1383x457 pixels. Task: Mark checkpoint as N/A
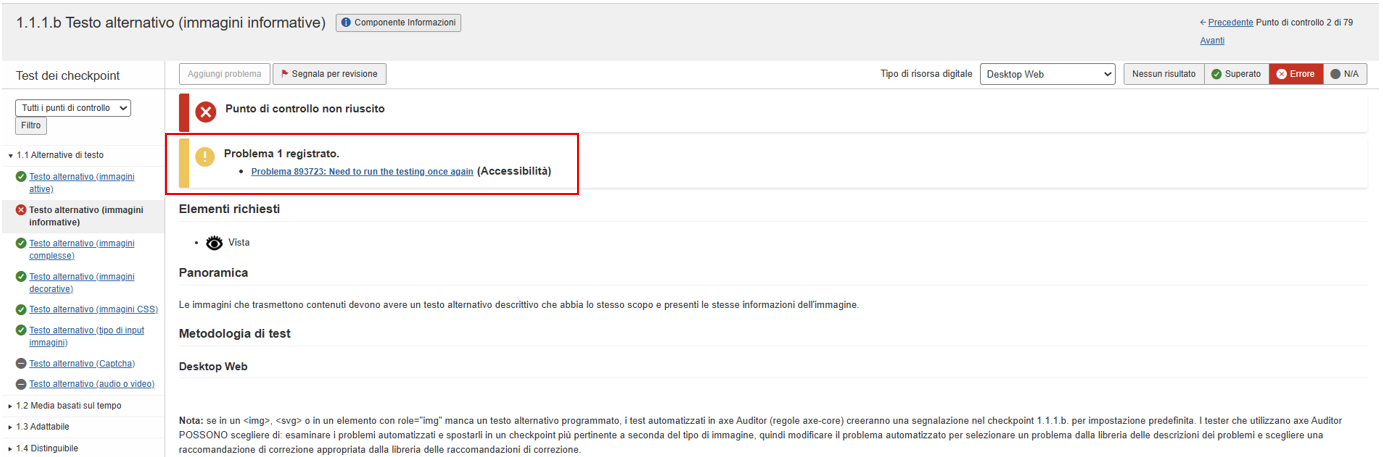click(x=1345, y=74)
